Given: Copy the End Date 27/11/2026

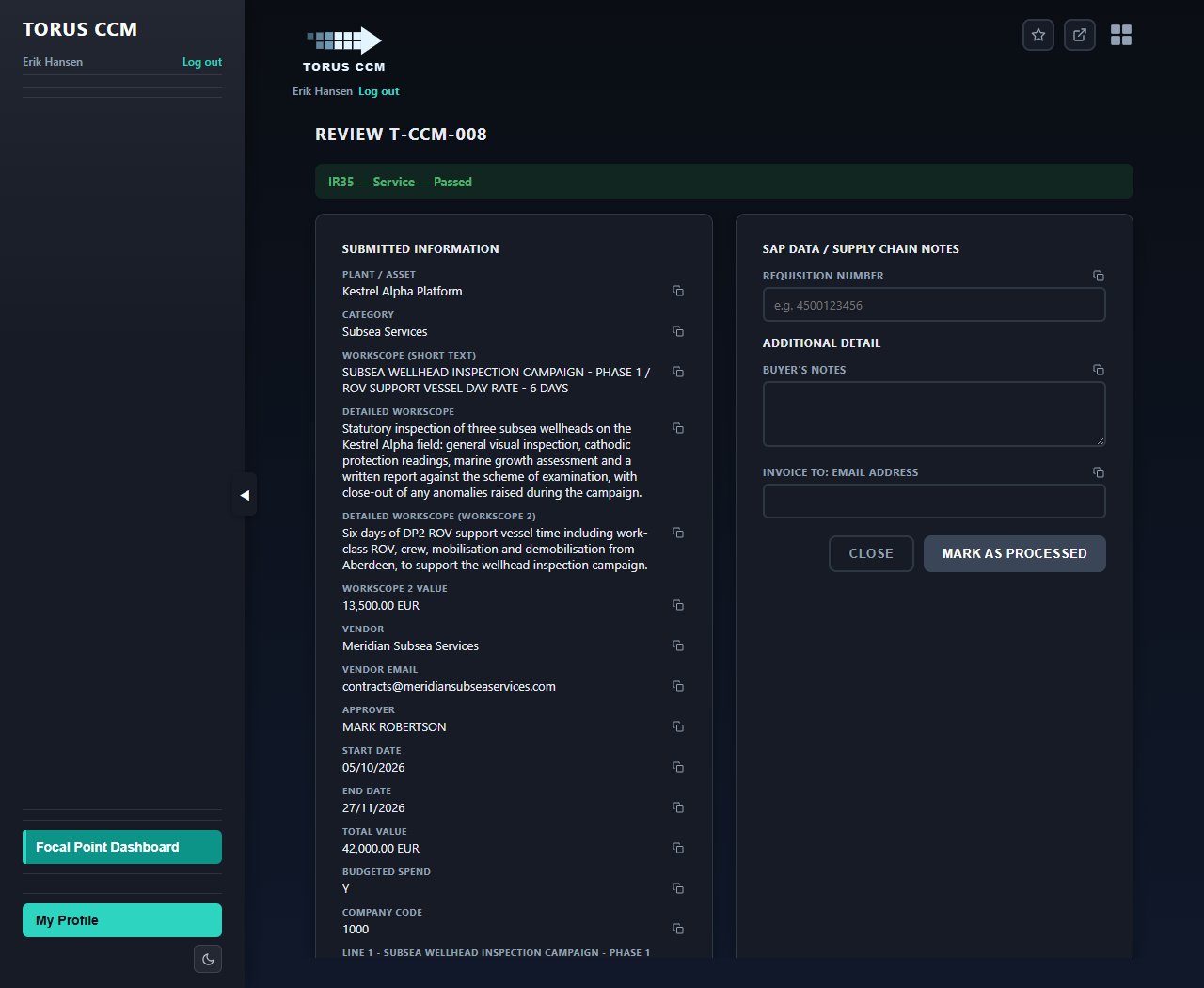Looking at the screenshot, I should point(677,807).
